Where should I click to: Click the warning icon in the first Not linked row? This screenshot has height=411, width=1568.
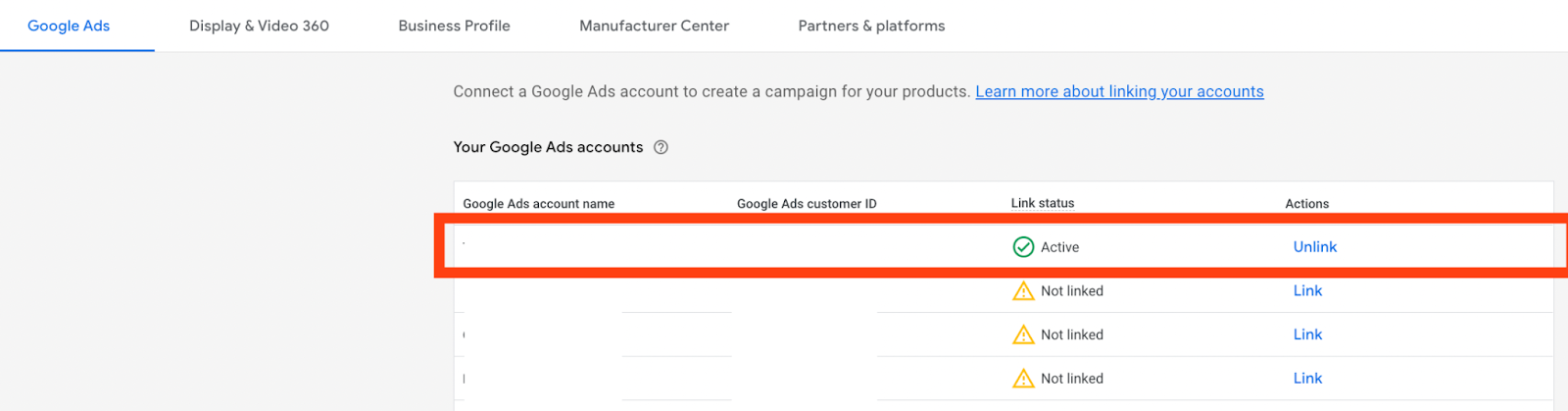(1023, 291)
